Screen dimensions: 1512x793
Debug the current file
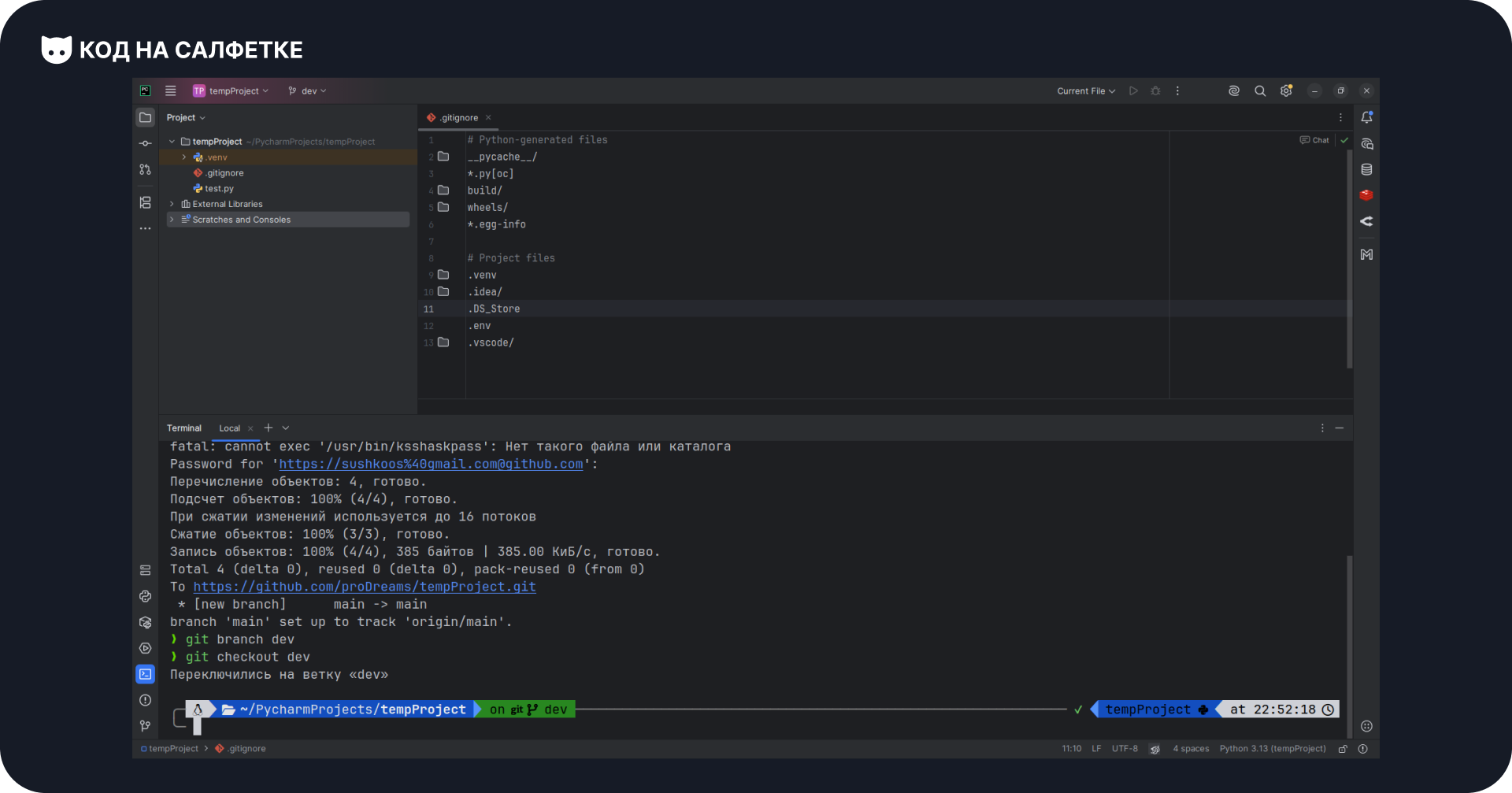coord(1155,91)
